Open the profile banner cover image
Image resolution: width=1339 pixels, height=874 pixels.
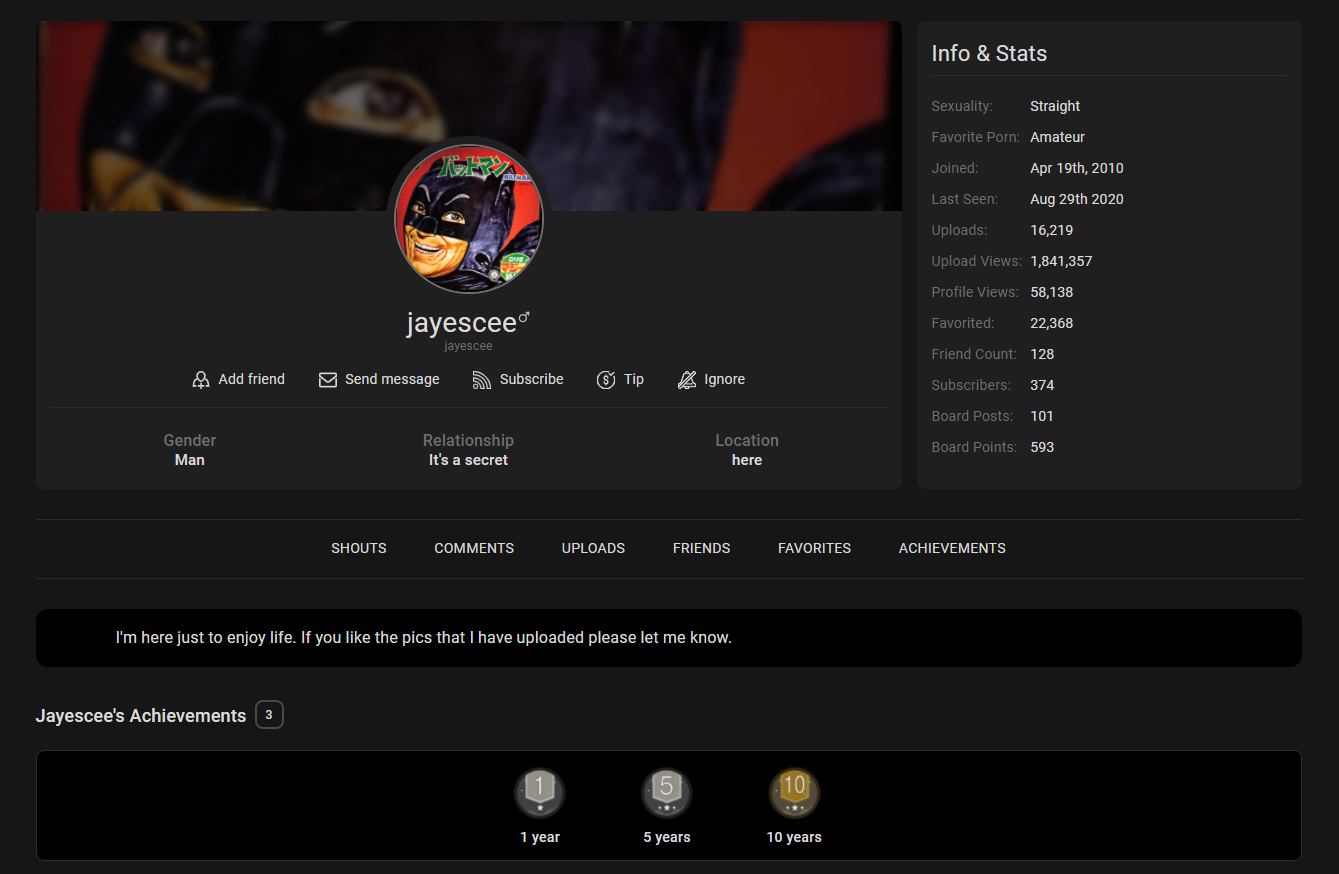tap(469, 116)
